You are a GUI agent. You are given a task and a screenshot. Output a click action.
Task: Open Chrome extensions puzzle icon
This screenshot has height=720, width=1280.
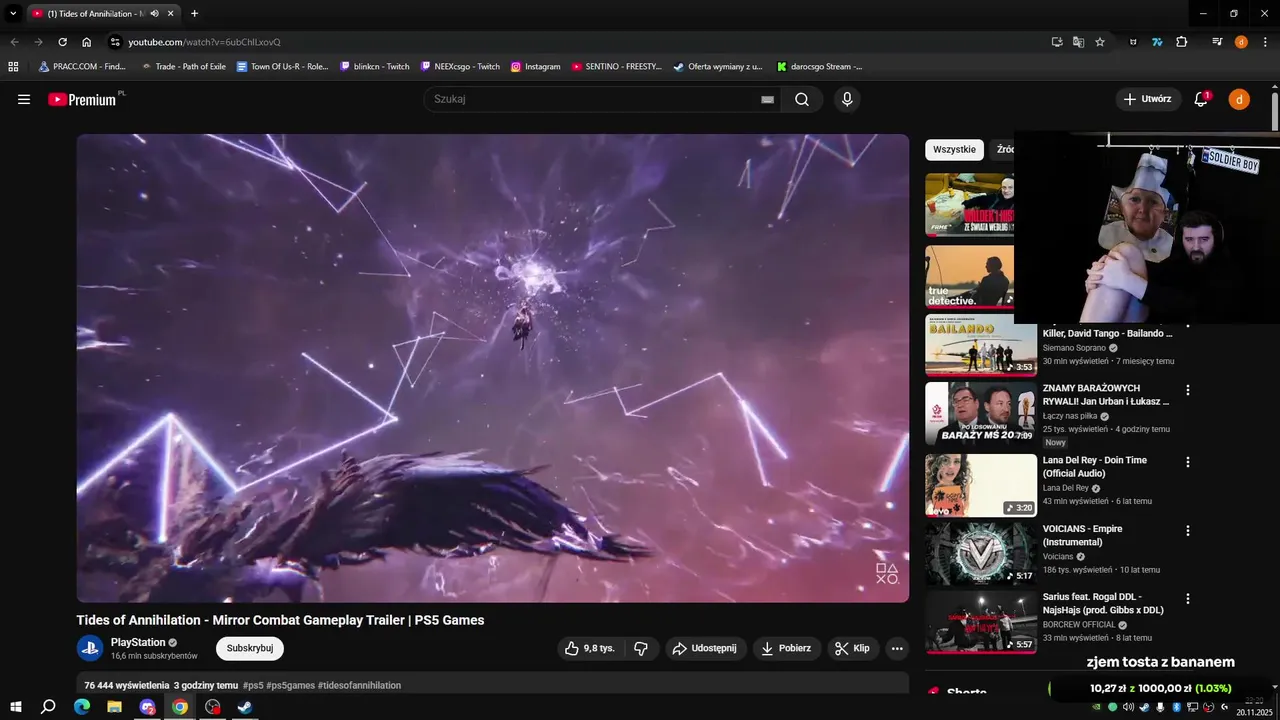1181,42
